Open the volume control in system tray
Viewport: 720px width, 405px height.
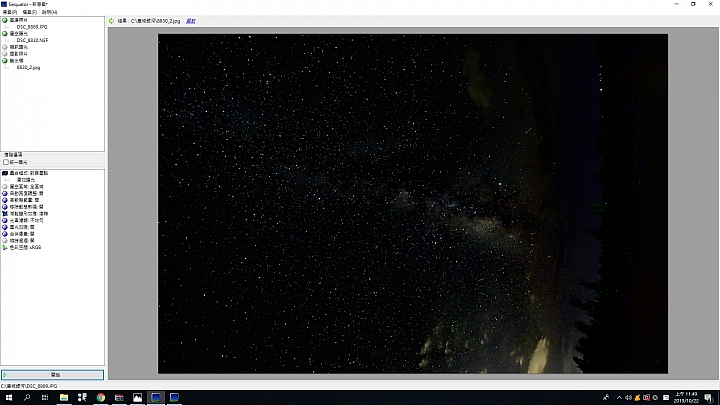(x=628, y=398)
